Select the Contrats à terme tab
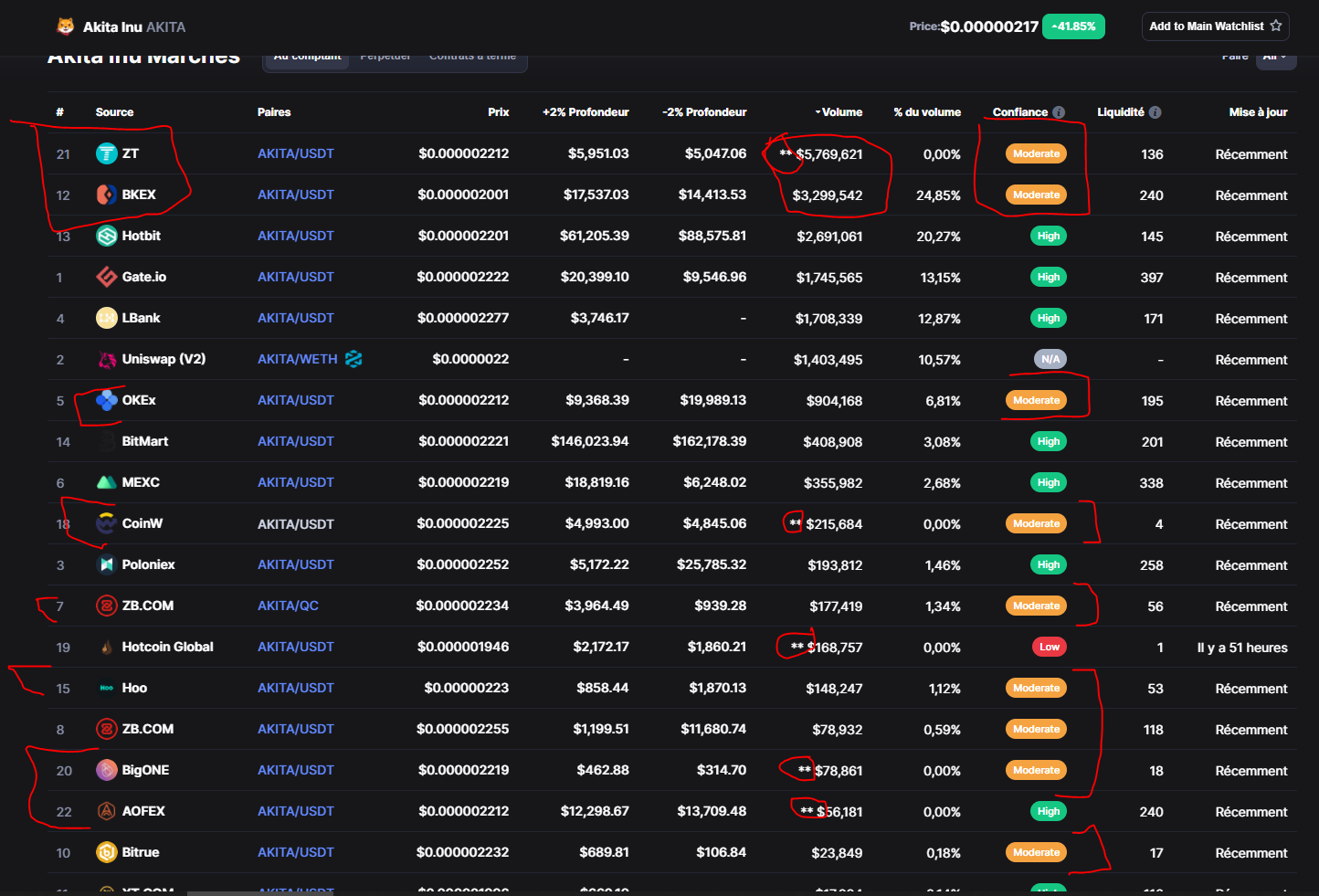 pos(472,57)
